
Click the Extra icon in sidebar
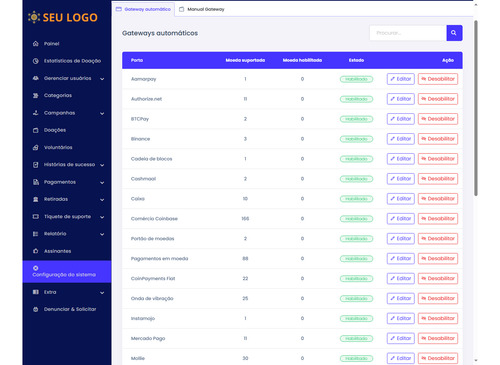click(36, 292)
